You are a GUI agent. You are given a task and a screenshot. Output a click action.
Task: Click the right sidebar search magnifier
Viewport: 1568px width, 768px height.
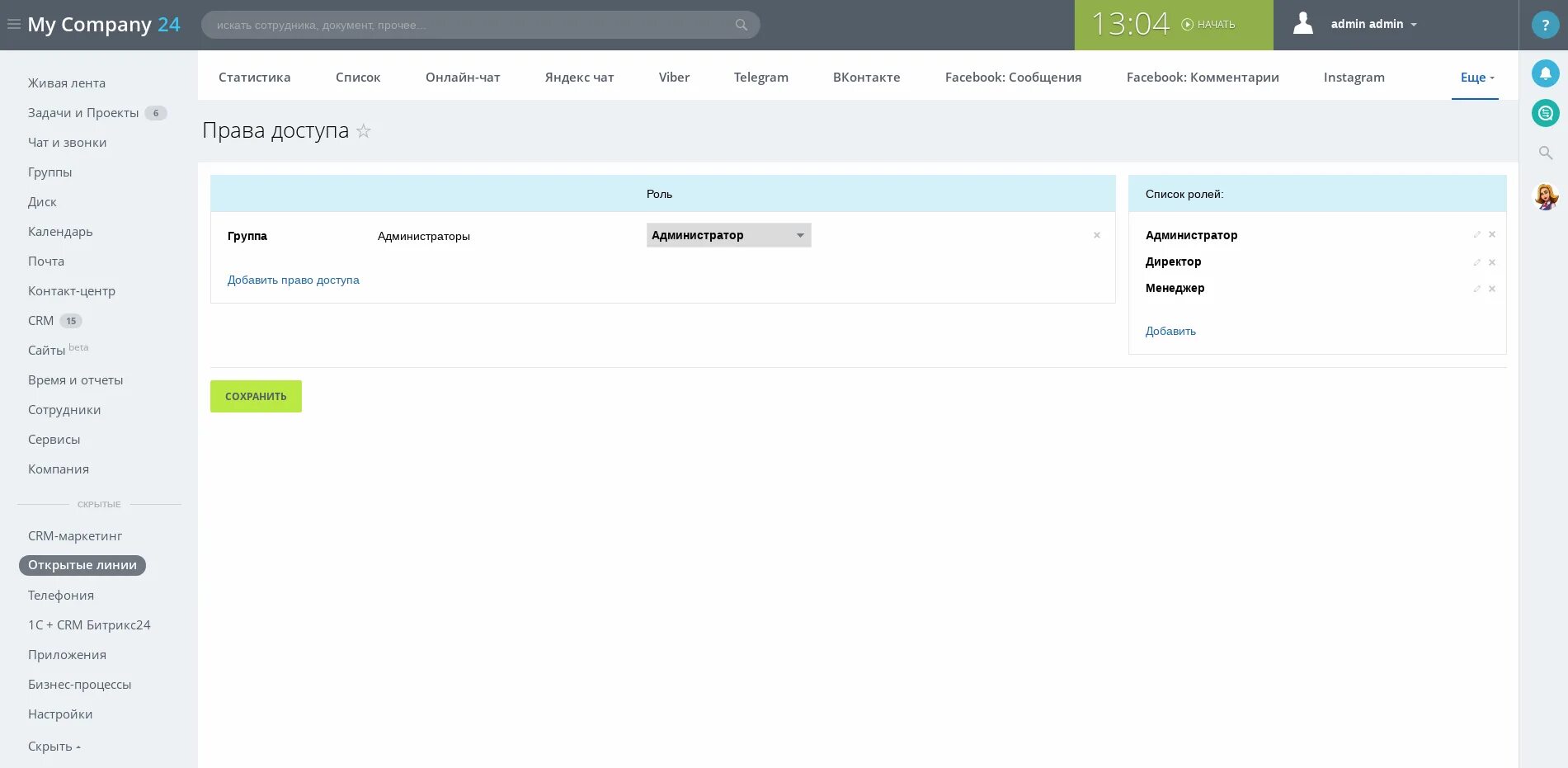[x=1545, y=153]
